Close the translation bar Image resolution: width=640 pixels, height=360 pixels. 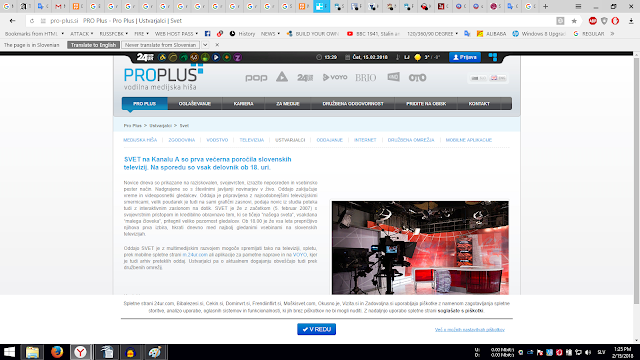point(217,45)
